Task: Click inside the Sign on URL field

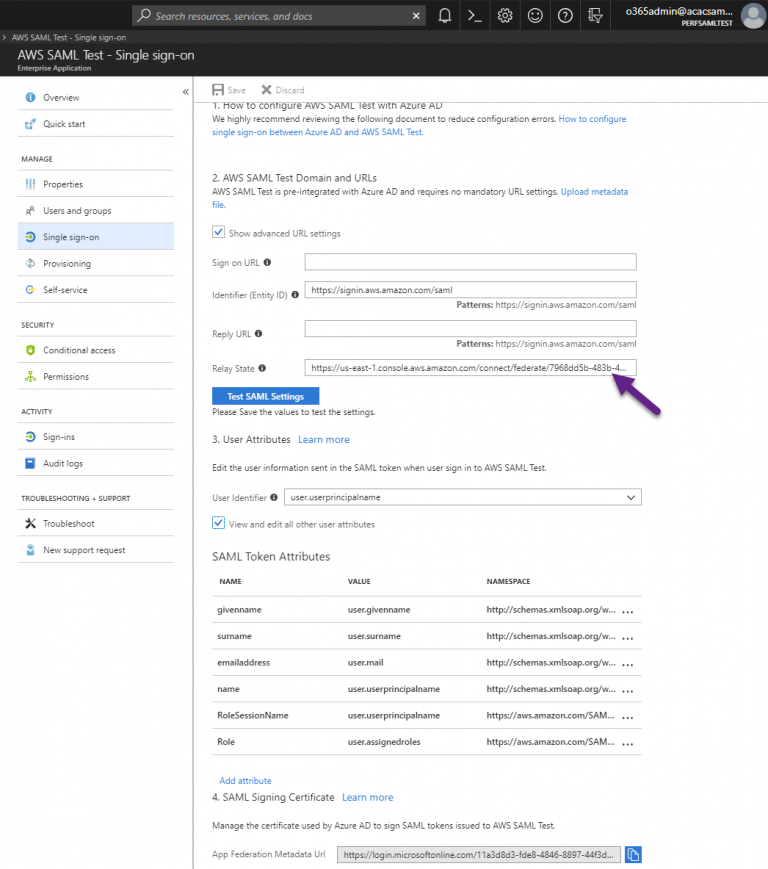Action: pyautogui.click(x=470, y=261)
